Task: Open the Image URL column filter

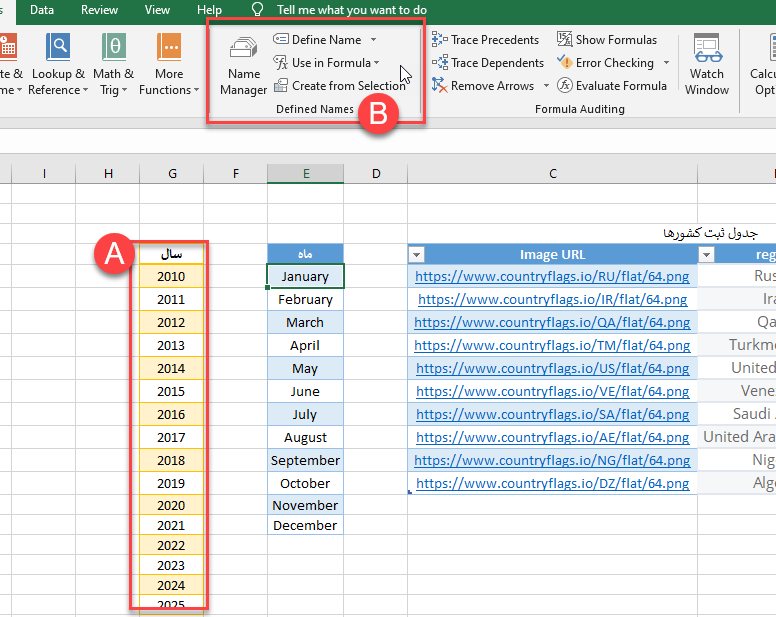Action: tap(417, 255)
